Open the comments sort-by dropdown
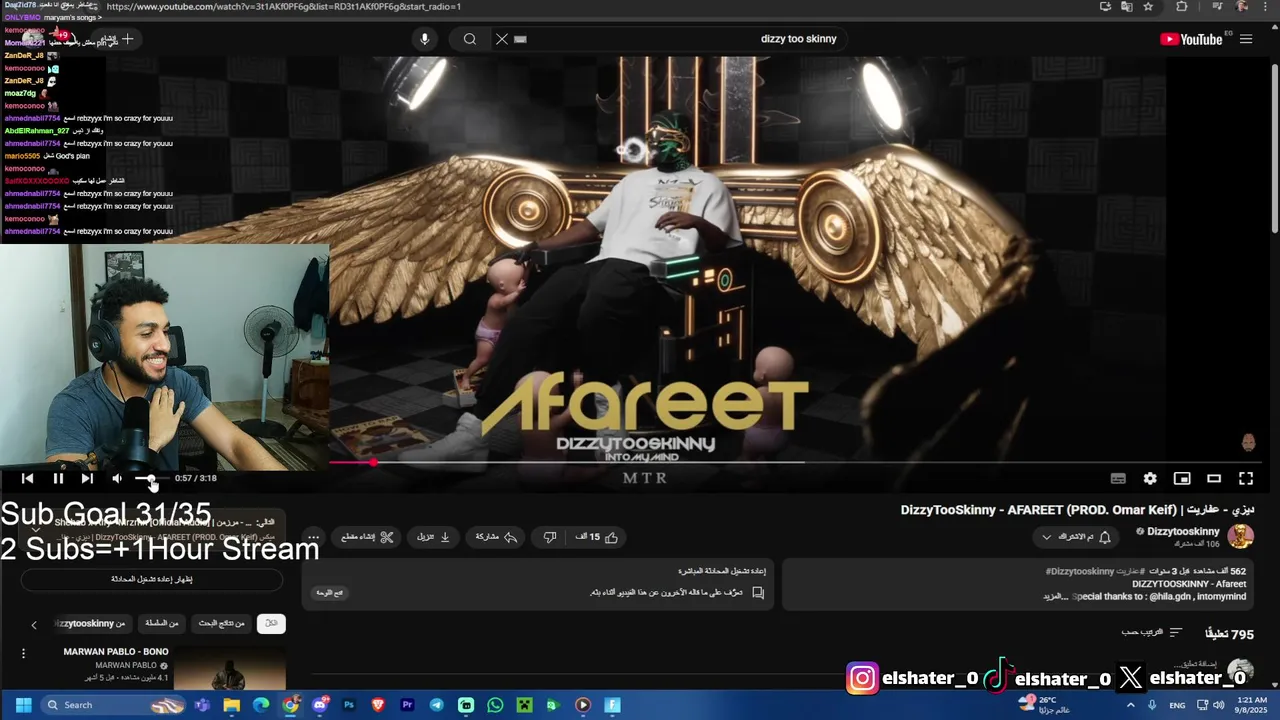1280x720 pixels. click(1152, 632)
